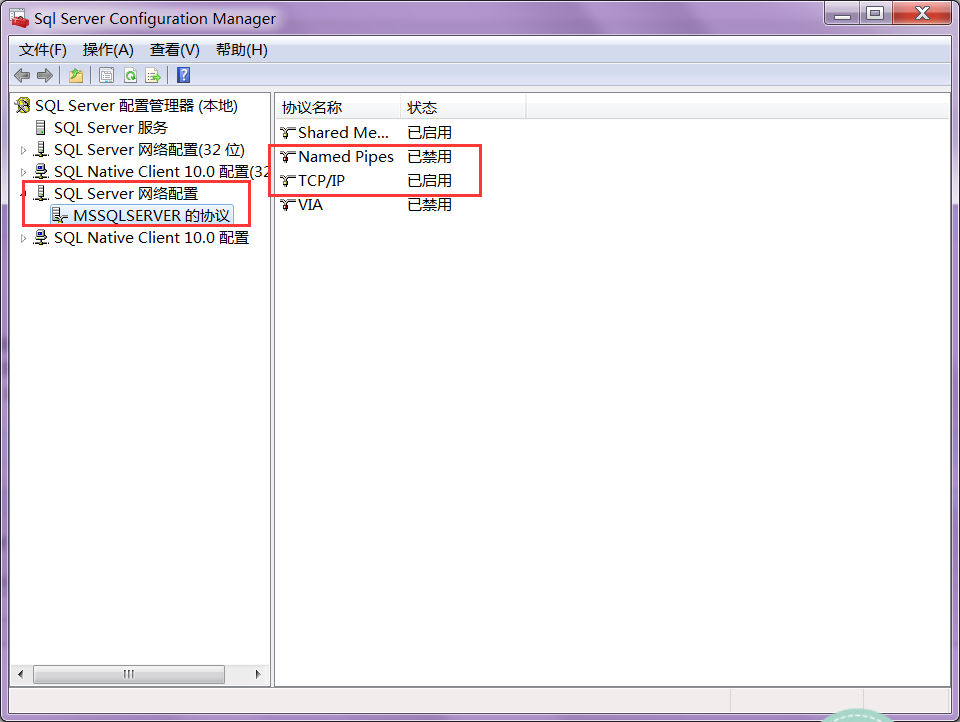Close the Sql Server Configuration Manager window
The width and height of the screenshot is (960, 722).
(x=922, y=13)
